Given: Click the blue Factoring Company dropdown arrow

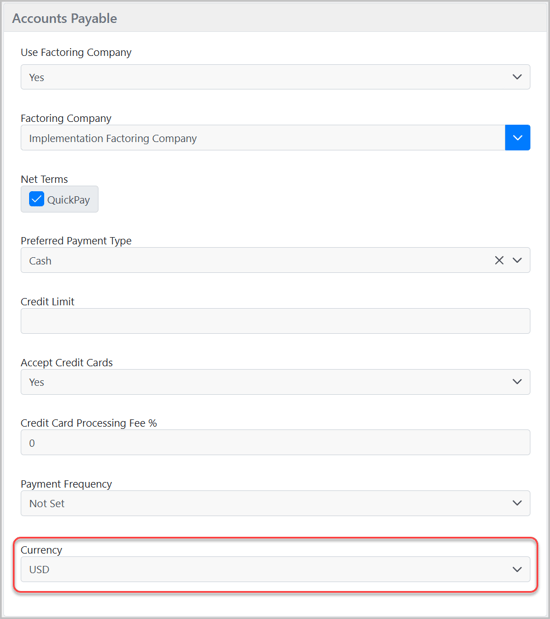Looking at the screenshot, I should 517,138.
